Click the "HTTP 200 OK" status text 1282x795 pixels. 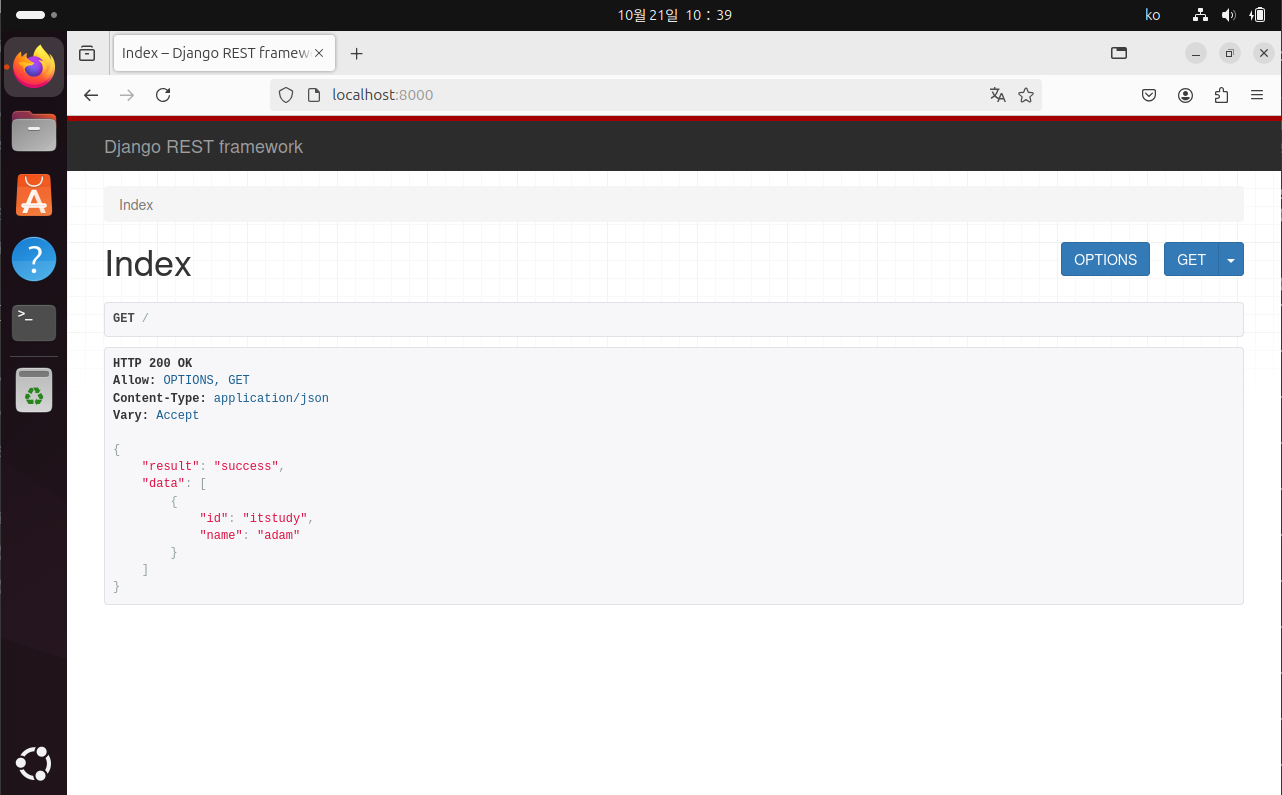point(153,363)
